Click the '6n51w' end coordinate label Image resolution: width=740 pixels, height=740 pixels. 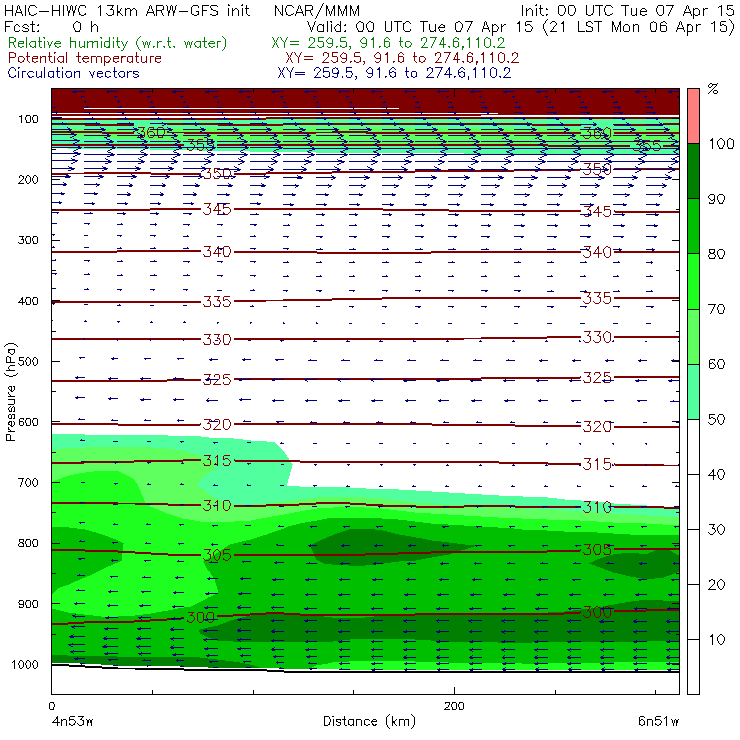pyautogui.click(x=658, y=721)
